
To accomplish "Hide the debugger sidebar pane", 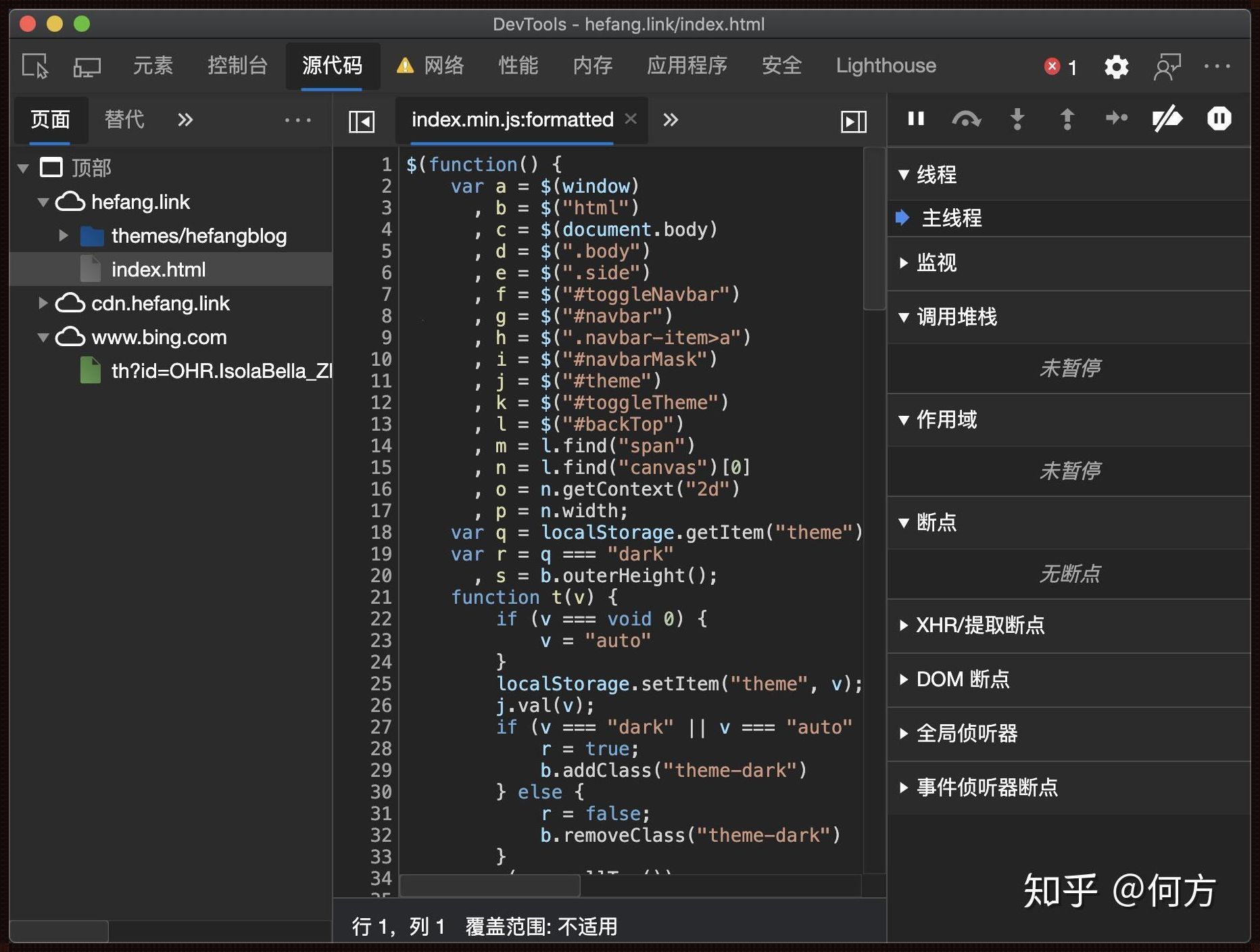I will pos(854,121).
